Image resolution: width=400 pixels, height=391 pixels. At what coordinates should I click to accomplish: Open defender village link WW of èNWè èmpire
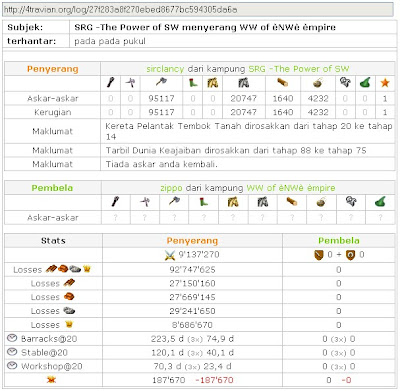pos(291,188)
